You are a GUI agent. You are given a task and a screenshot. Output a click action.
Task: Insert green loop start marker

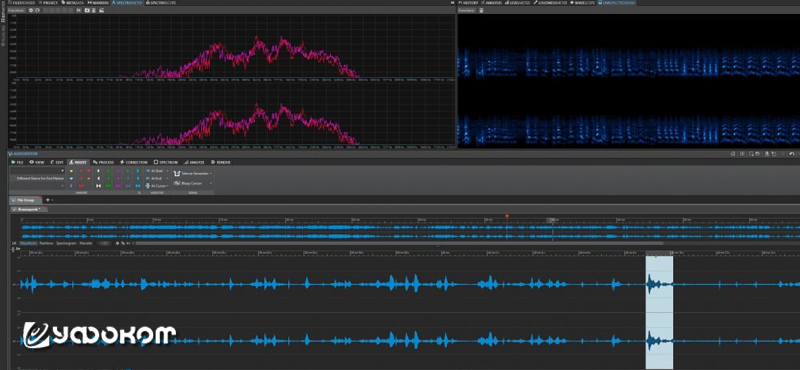pyautogui.click(x=108, y=170)
